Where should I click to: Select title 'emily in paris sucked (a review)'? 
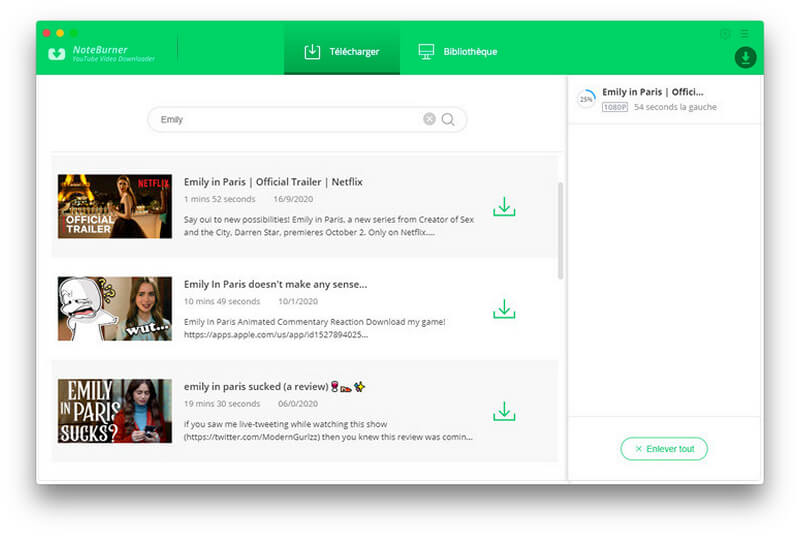(x=274, y=387)
